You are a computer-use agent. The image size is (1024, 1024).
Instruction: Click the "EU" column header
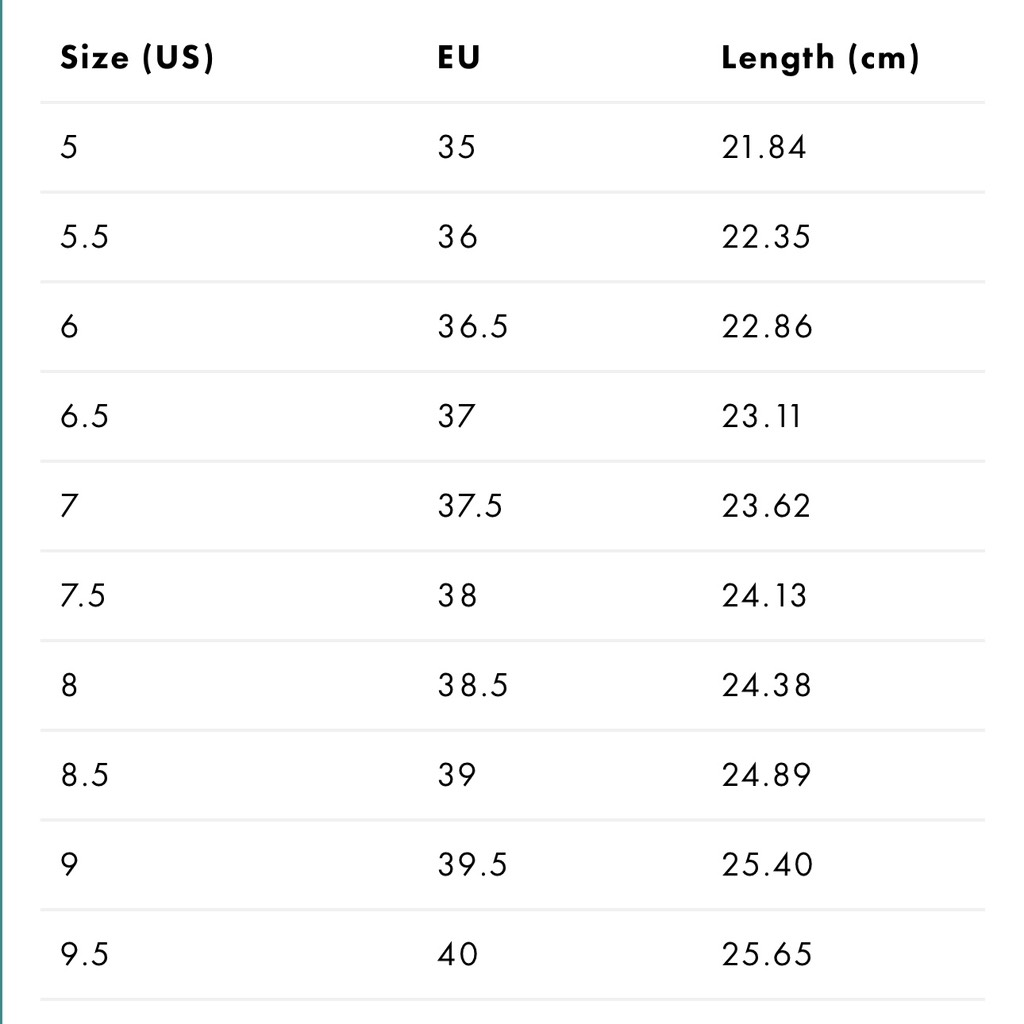tap(459, 58)
